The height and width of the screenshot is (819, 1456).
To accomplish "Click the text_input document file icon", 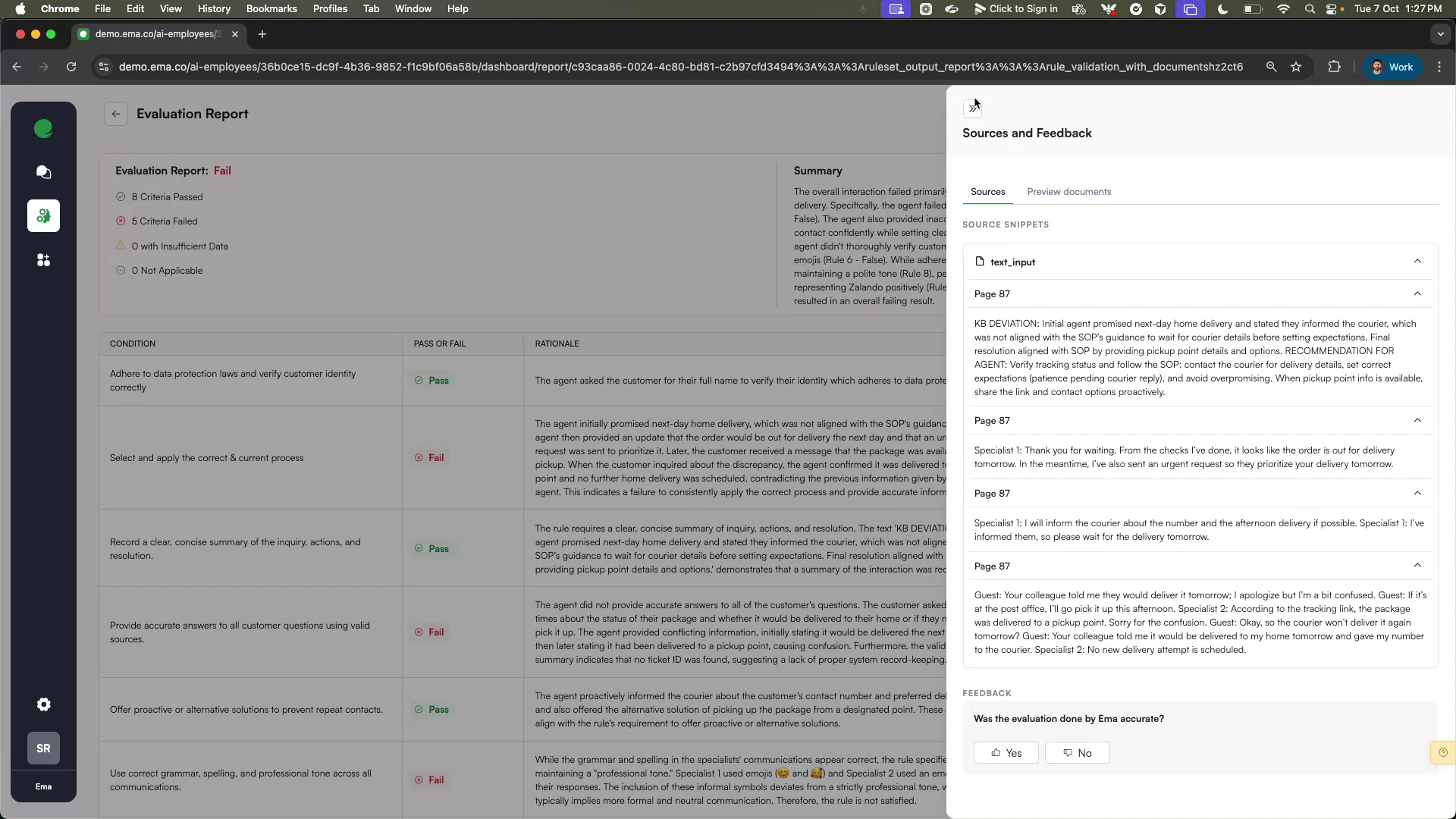I will (980, 262).
